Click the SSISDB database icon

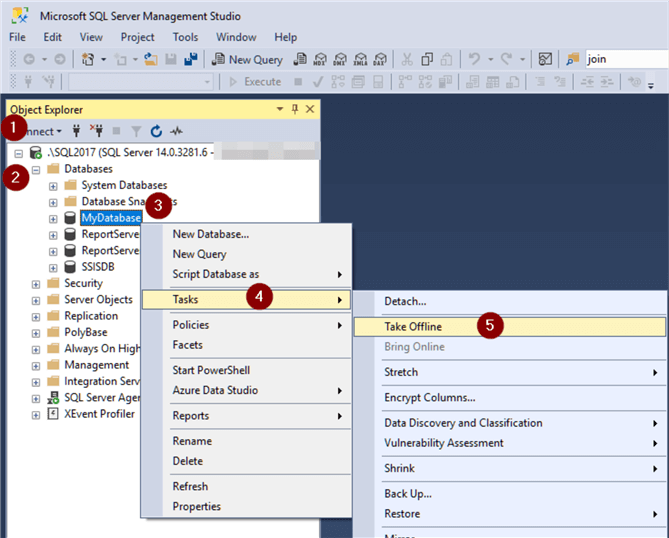point(70,267)
